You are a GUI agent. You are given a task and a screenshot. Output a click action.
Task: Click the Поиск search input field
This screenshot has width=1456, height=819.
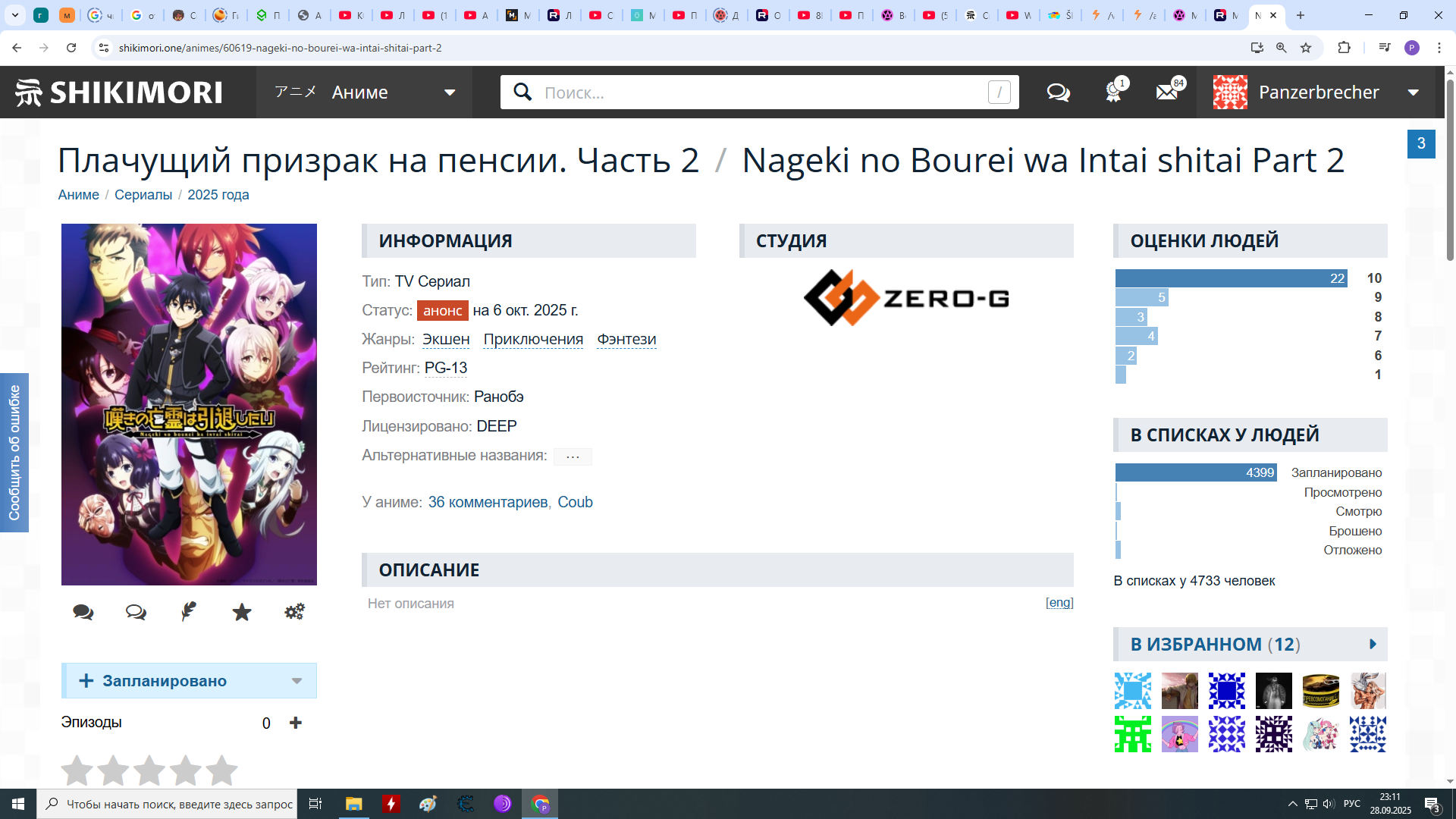coord(758,93)
